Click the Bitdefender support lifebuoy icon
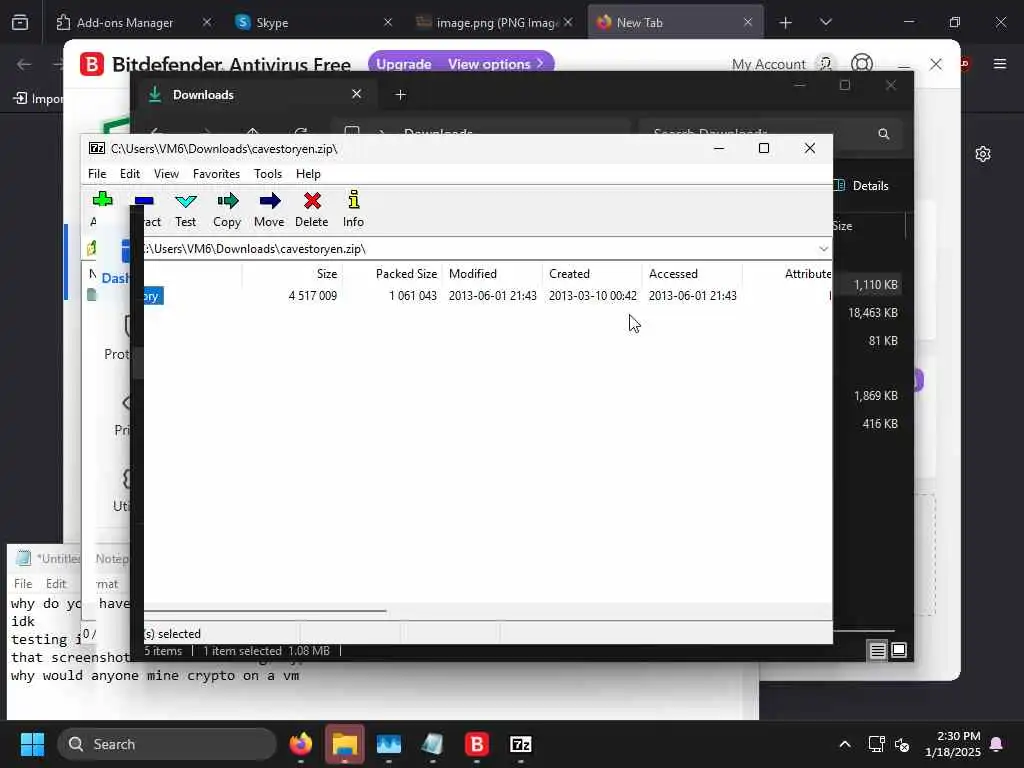 tap(861, 63)
